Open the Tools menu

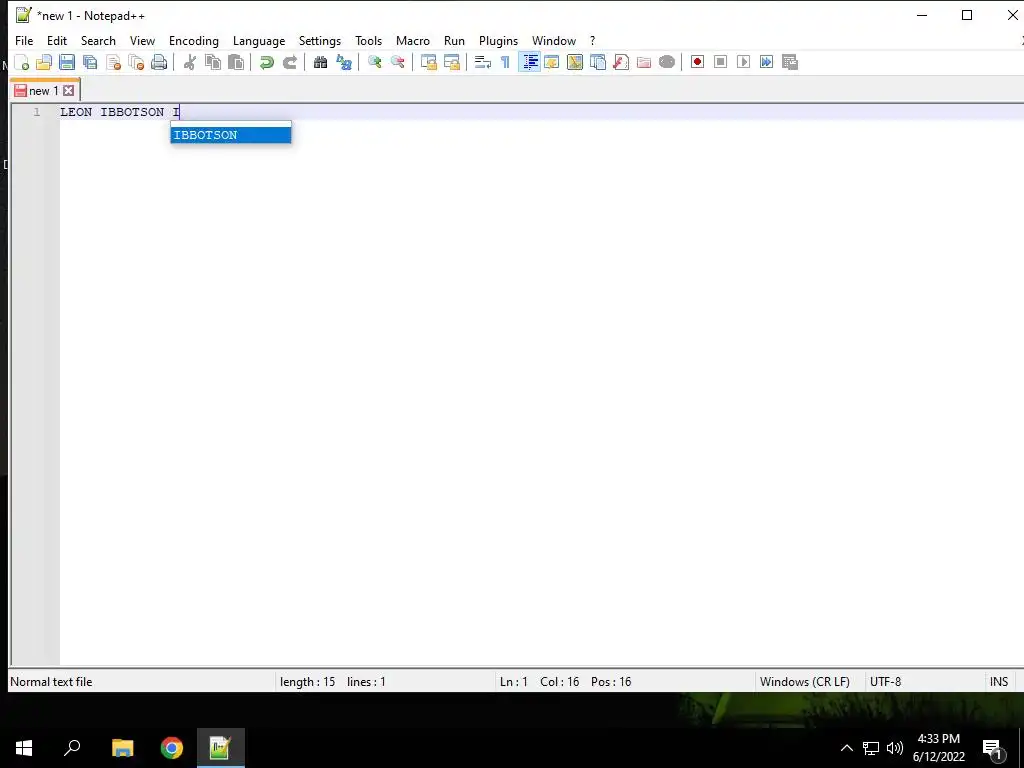(x=368, y=40)
